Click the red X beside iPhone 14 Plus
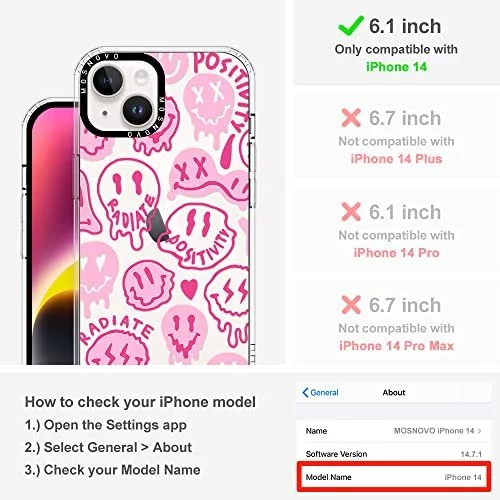Viewport: 500px width, 500px height. (351, 118)
